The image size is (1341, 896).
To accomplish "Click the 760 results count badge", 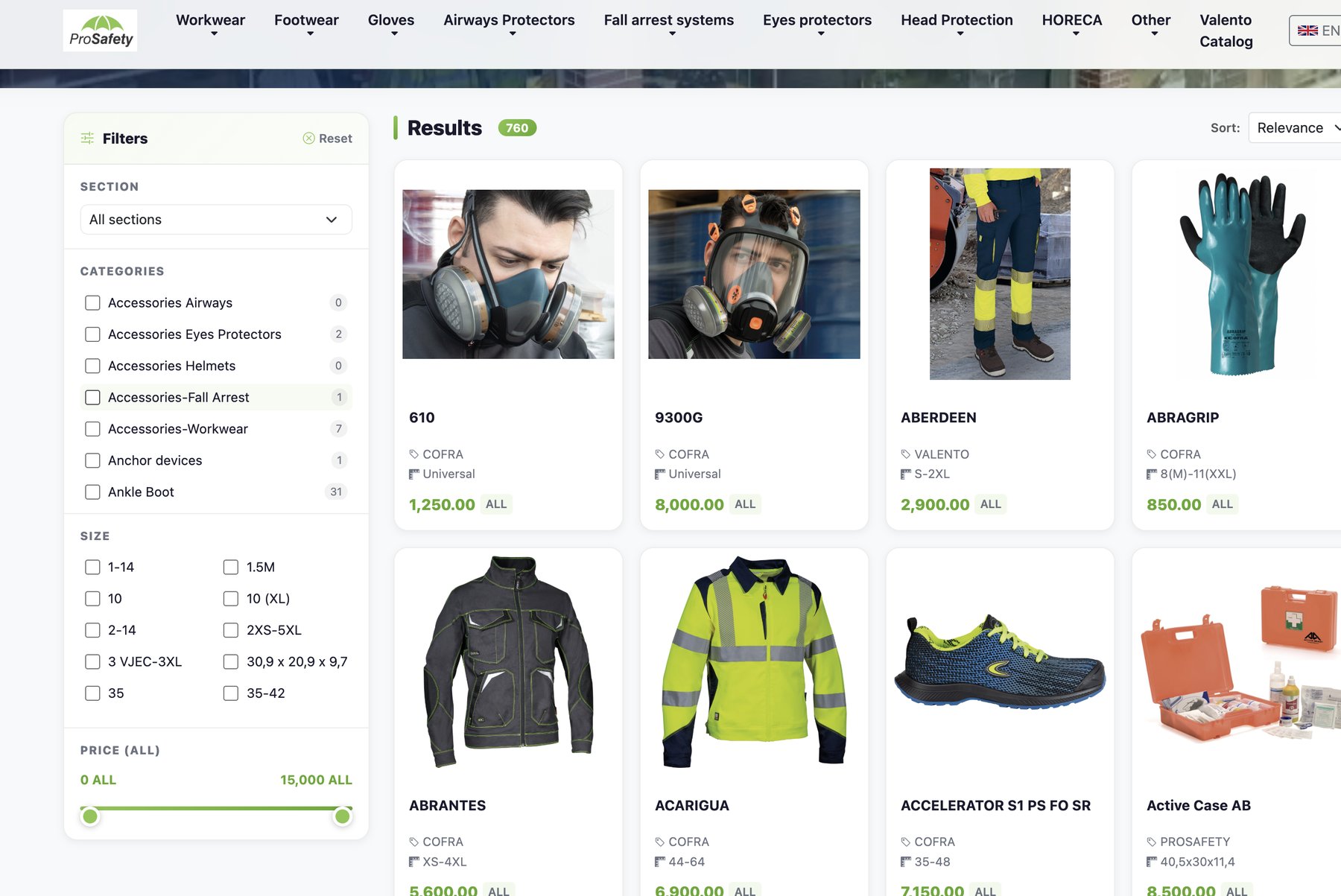I will [517, 128].
